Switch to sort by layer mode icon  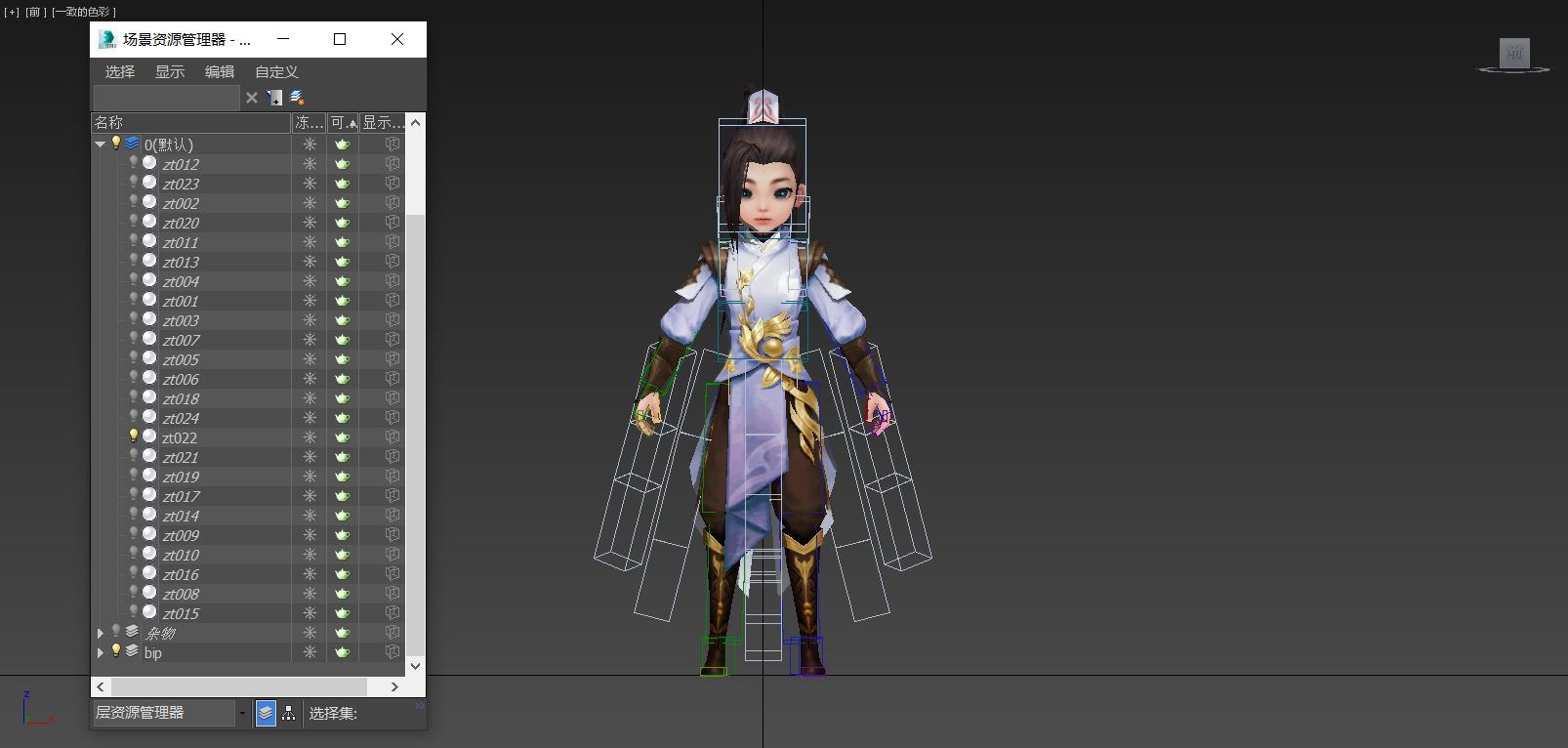(266, 714)
